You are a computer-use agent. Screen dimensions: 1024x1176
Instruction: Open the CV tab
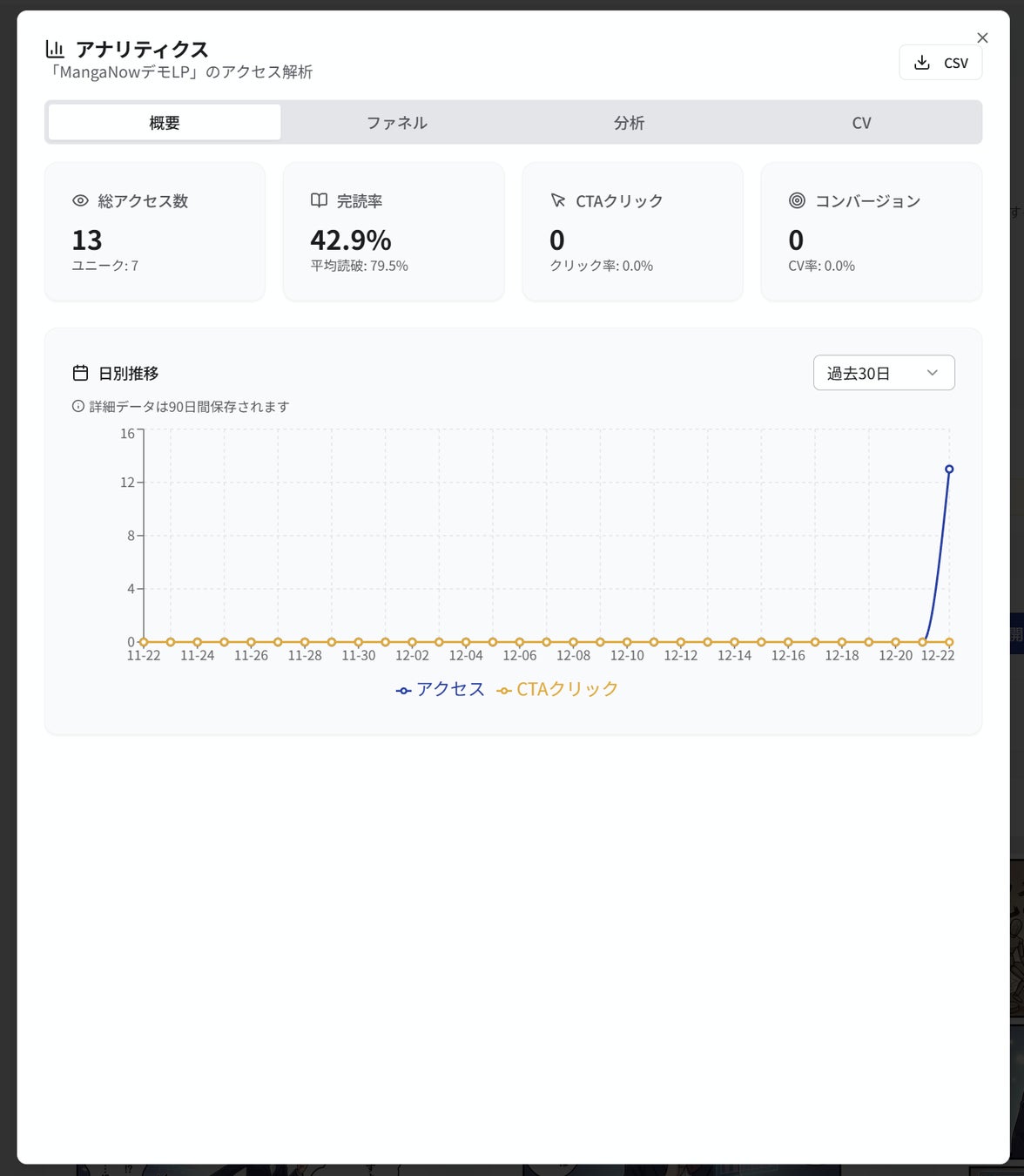861,123
